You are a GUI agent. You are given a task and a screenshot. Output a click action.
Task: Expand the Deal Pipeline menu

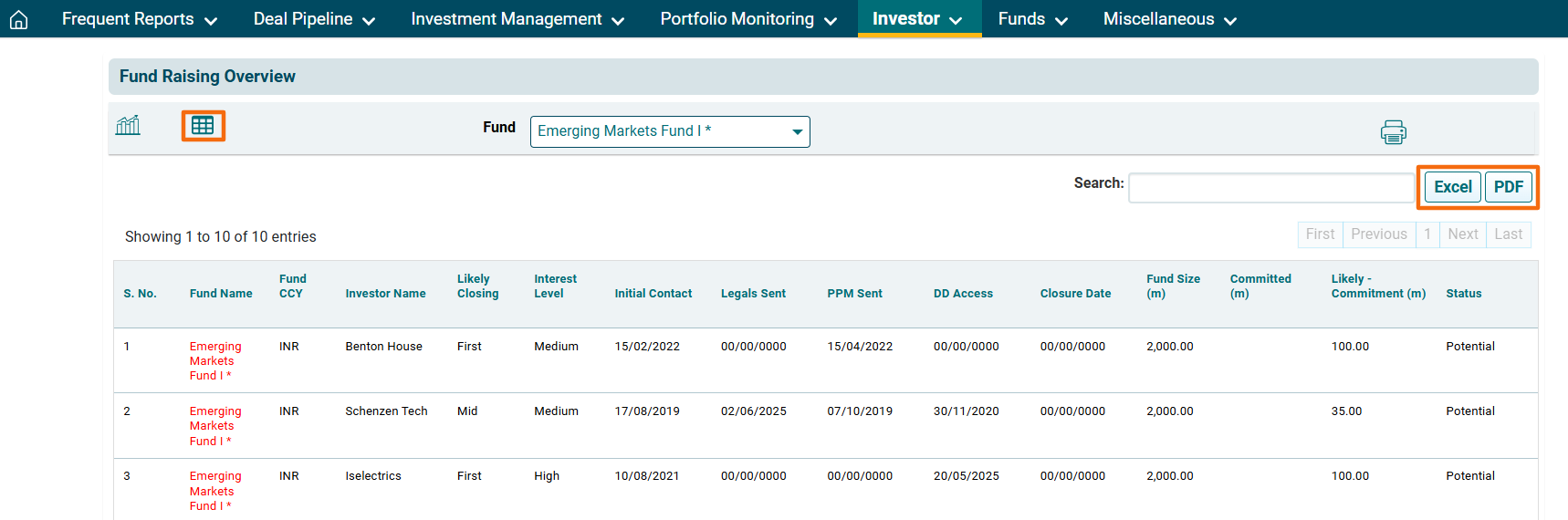(x=314, y=19)
